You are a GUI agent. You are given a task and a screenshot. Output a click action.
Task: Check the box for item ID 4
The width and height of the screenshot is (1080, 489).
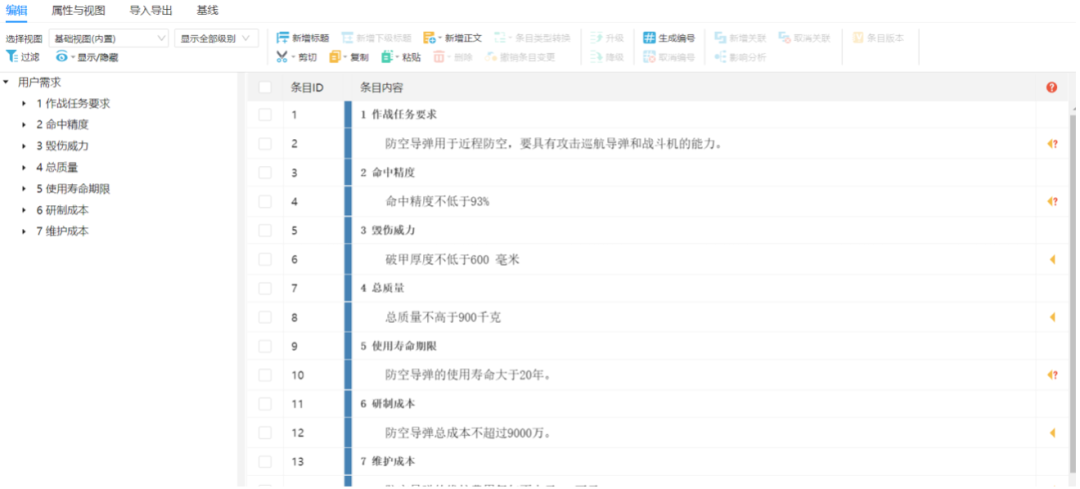click(265, 202)
